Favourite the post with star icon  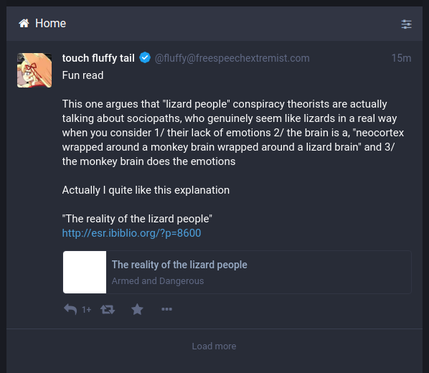[137, 309]
